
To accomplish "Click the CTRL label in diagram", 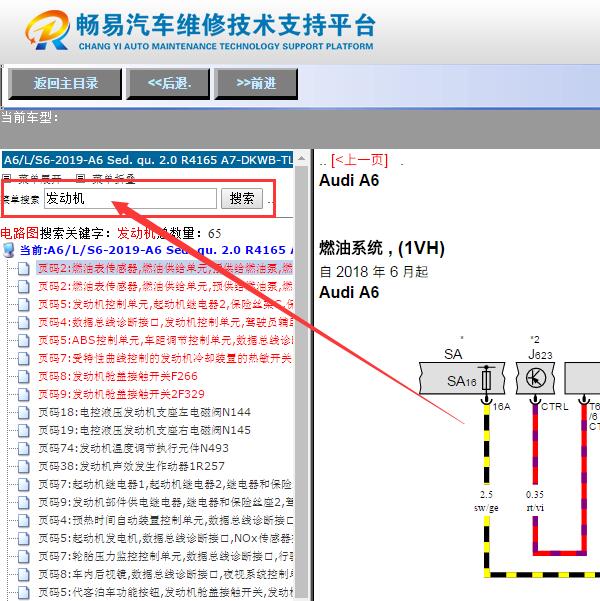I will click(x=554, y=407).
